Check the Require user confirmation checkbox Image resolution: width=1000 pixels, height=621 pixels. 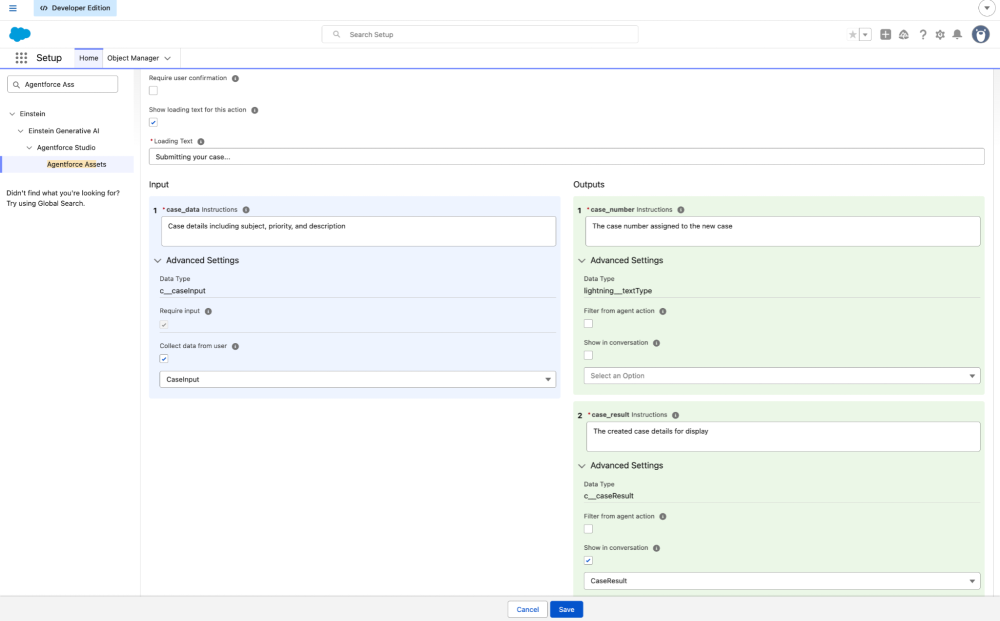(153, 91)
